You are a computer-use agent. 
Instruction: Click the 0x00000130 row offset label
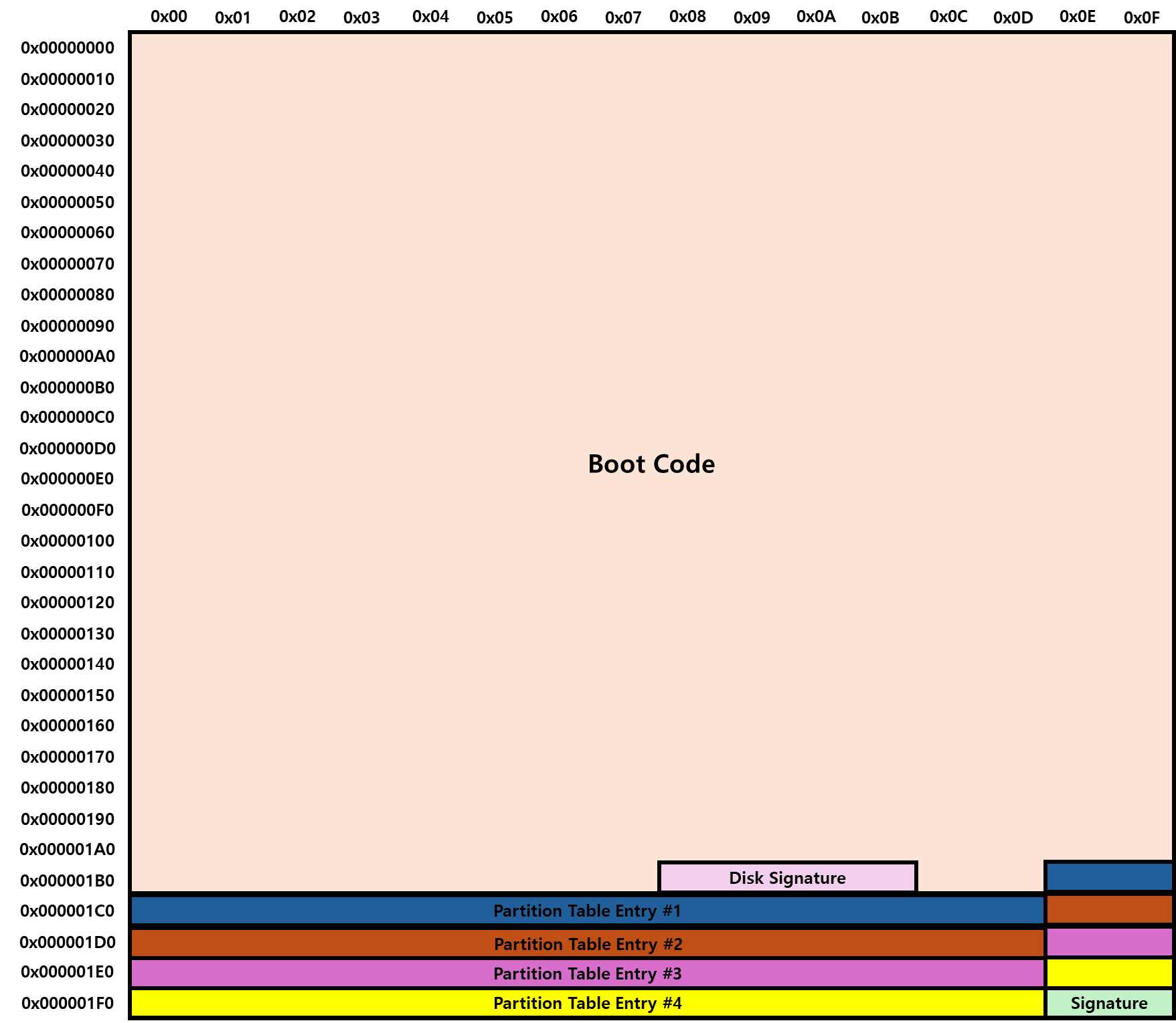pyautogui.click(x=68, y=634)
